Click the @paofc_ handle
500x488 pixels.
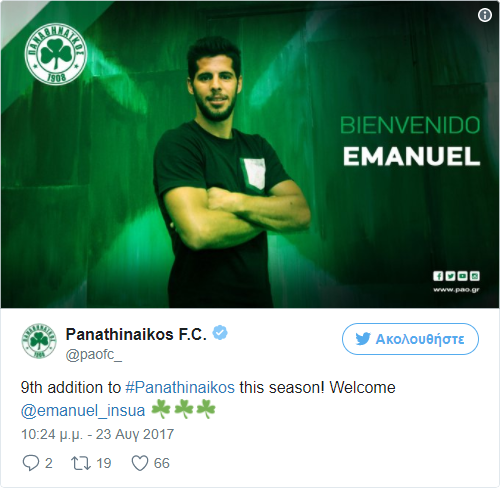pyautogui.click(x=94, y=355)
